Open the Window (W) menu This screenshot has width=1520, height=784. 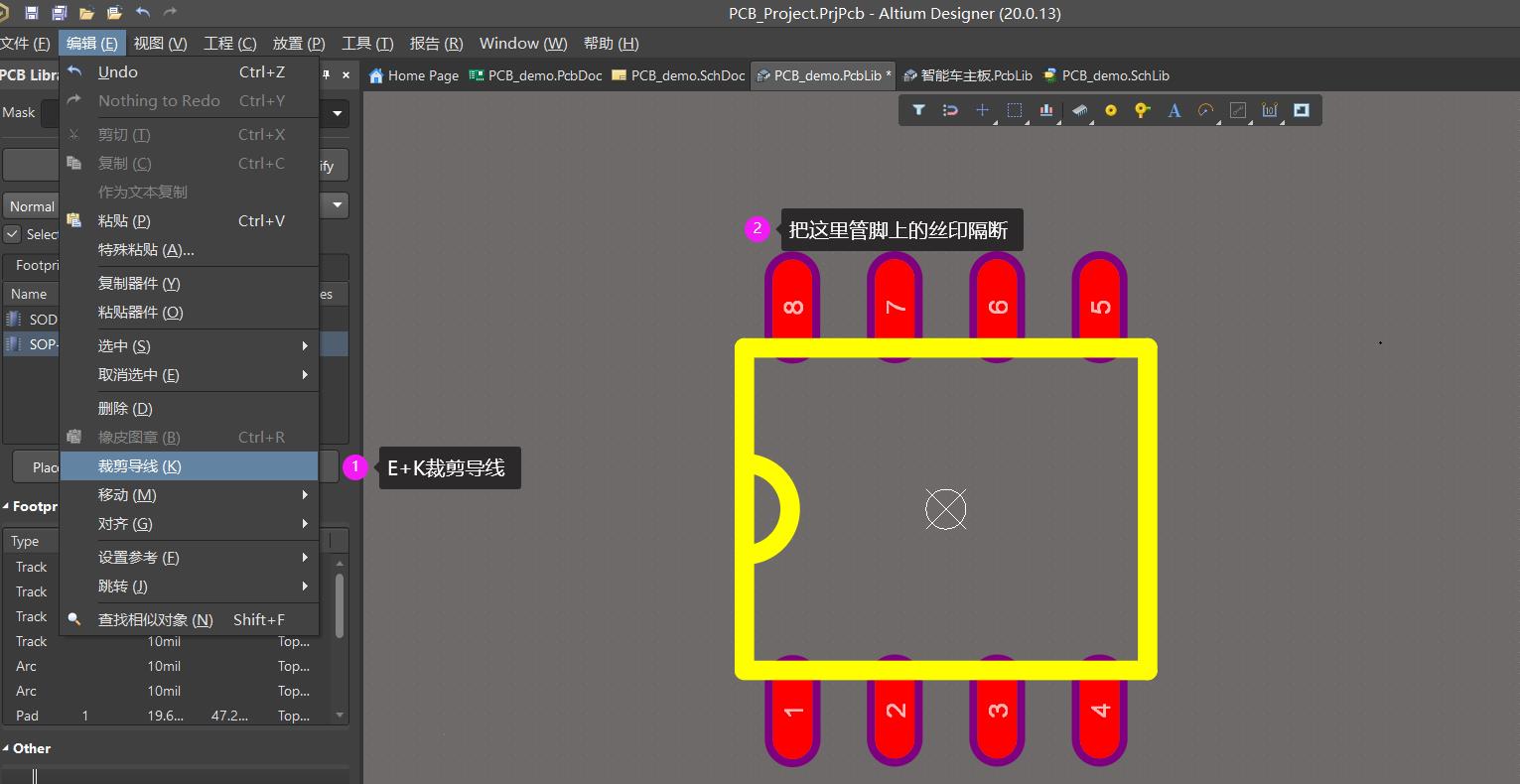(x=523, y=43)
